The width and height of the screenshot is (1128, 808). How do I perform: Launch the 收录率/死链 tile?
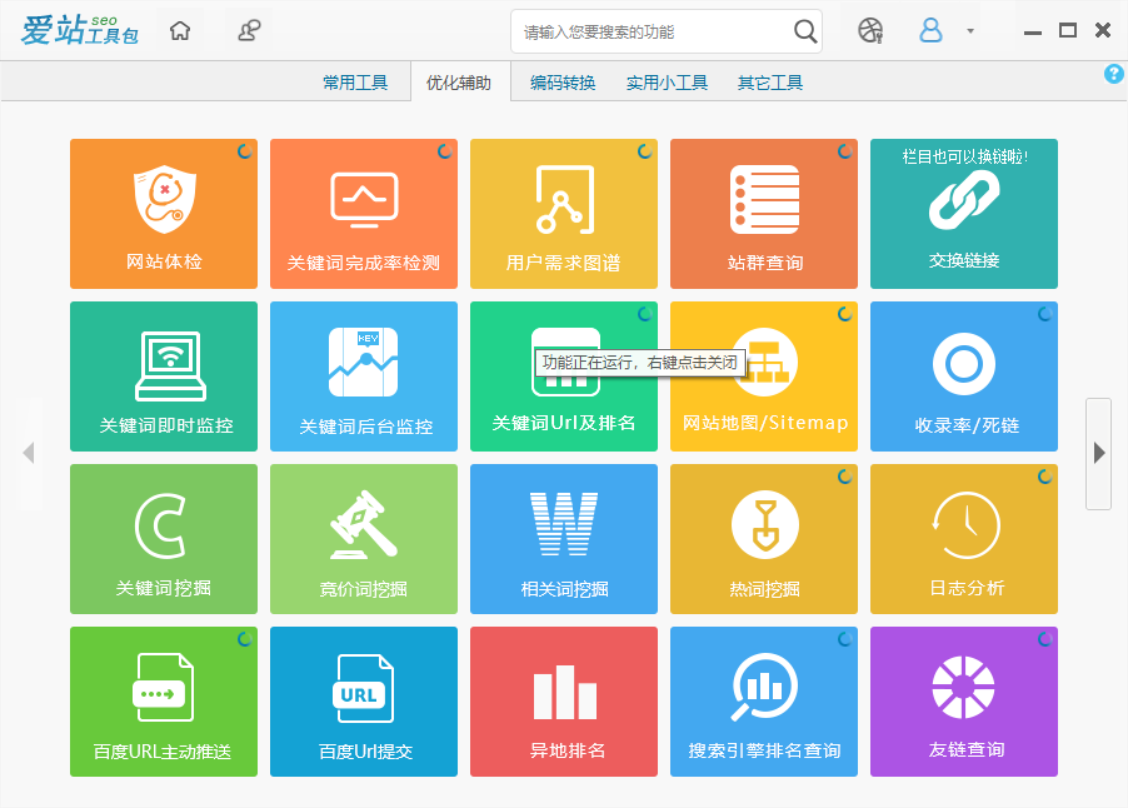[963, 376]
